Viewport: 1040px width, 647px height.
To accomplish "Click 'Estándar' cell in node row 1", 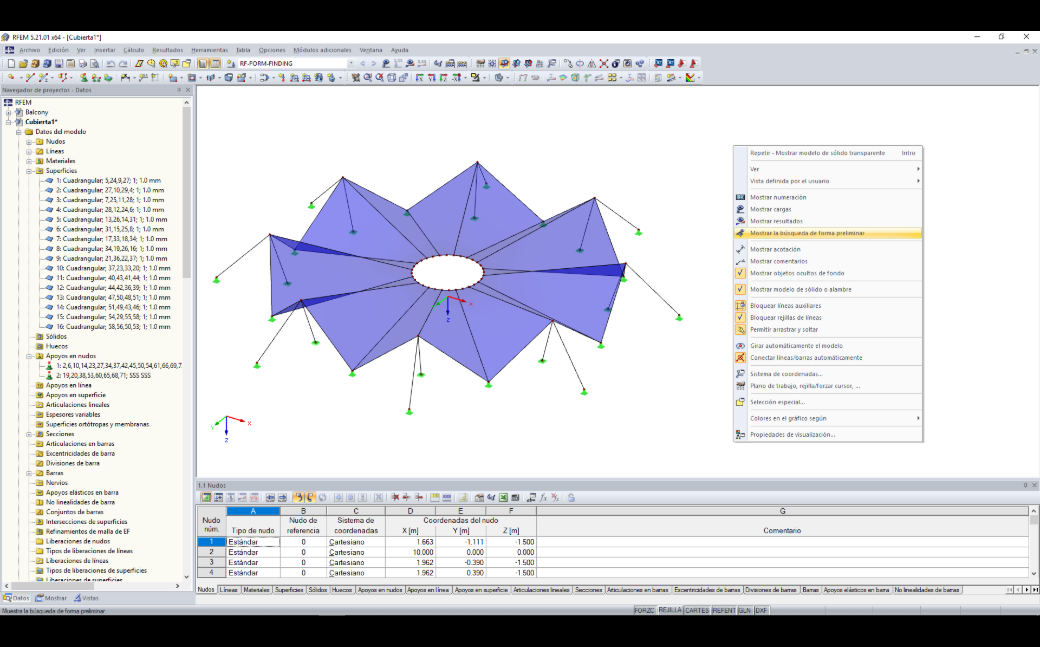I will 253,542.
